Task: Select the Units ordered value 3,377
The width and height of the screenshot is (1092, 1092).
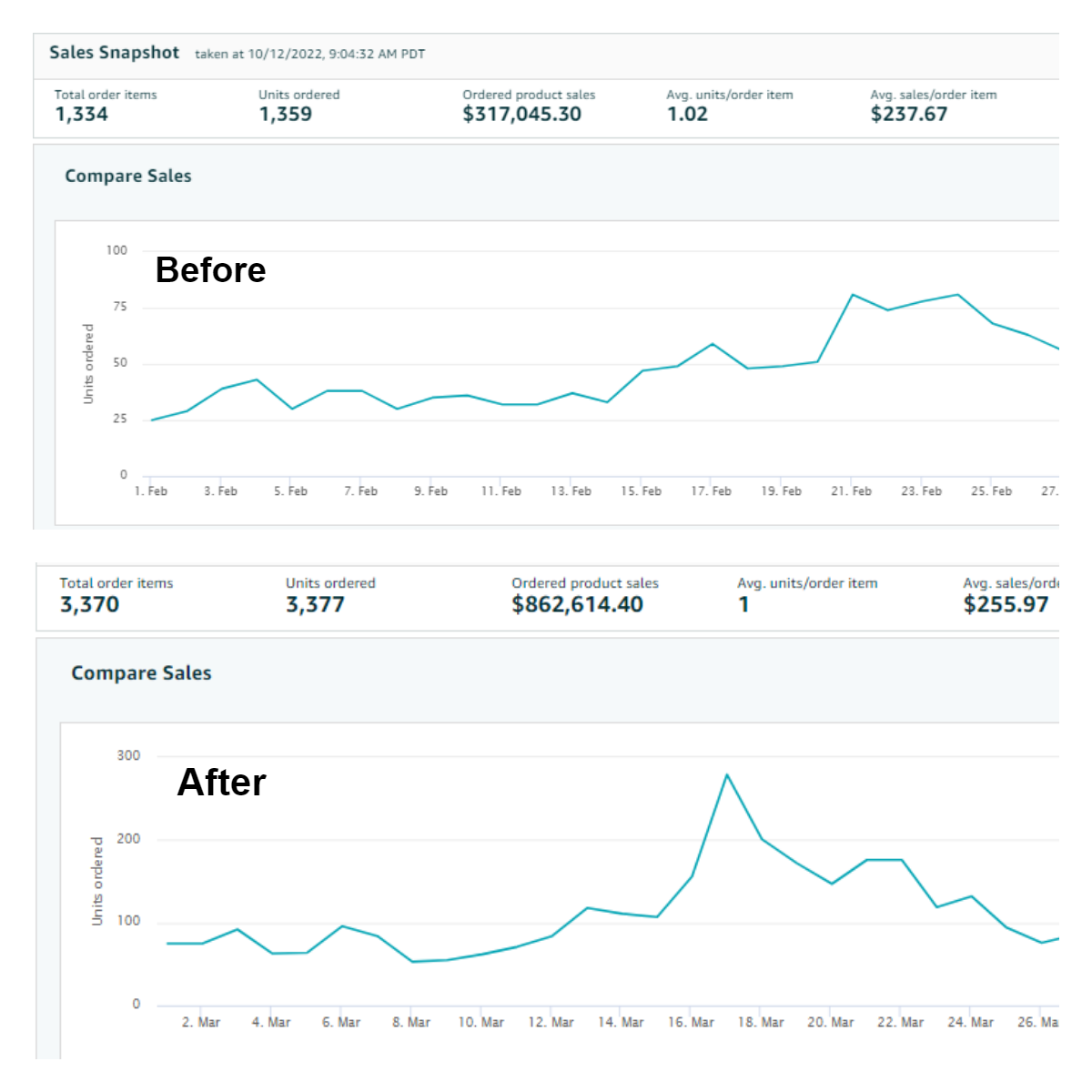Action: tap(315, 605)
